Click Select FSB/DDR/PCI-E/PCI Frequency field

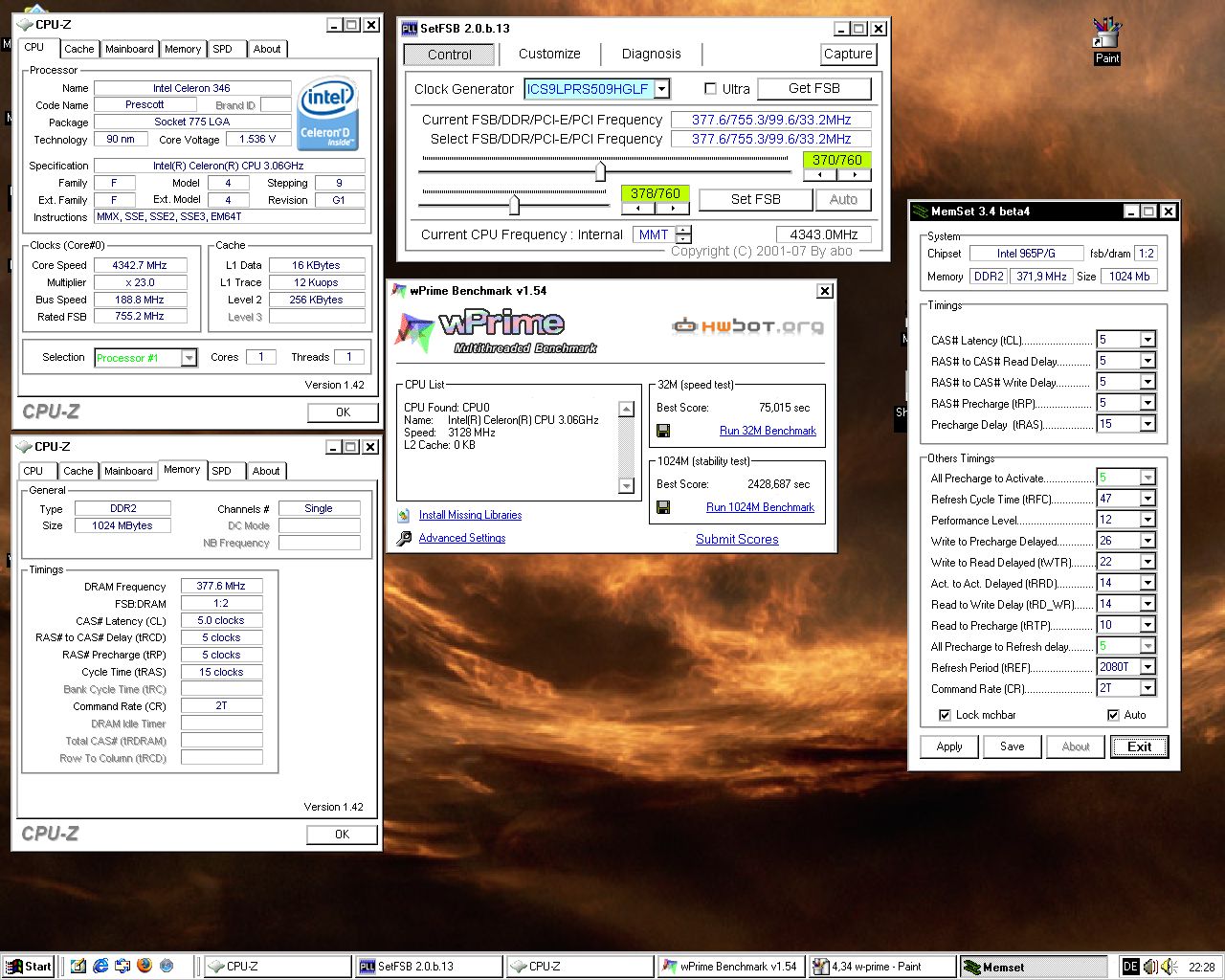click(770, 139)
